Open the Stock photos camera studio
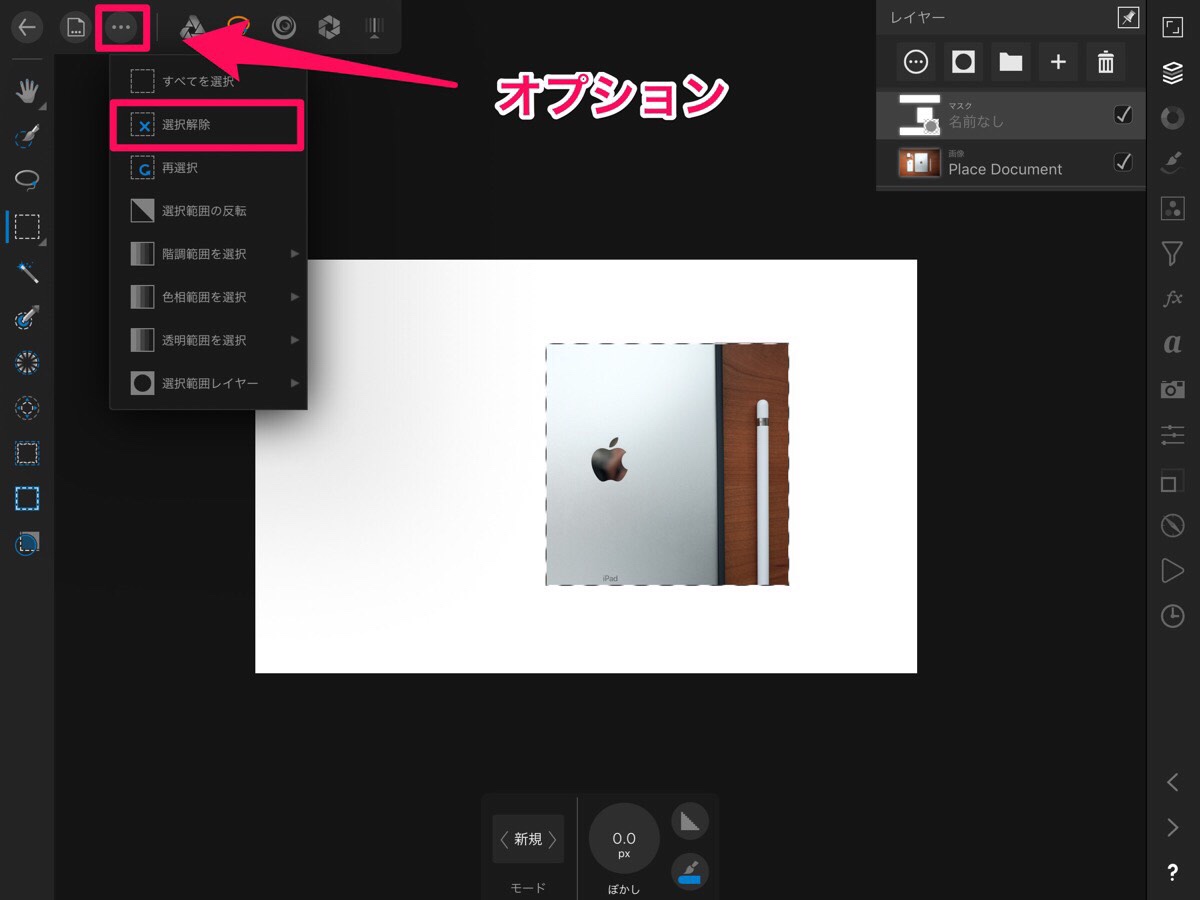Image resolution: width=1200 pixels, height=900 pixels. (x=1173, y=389)
